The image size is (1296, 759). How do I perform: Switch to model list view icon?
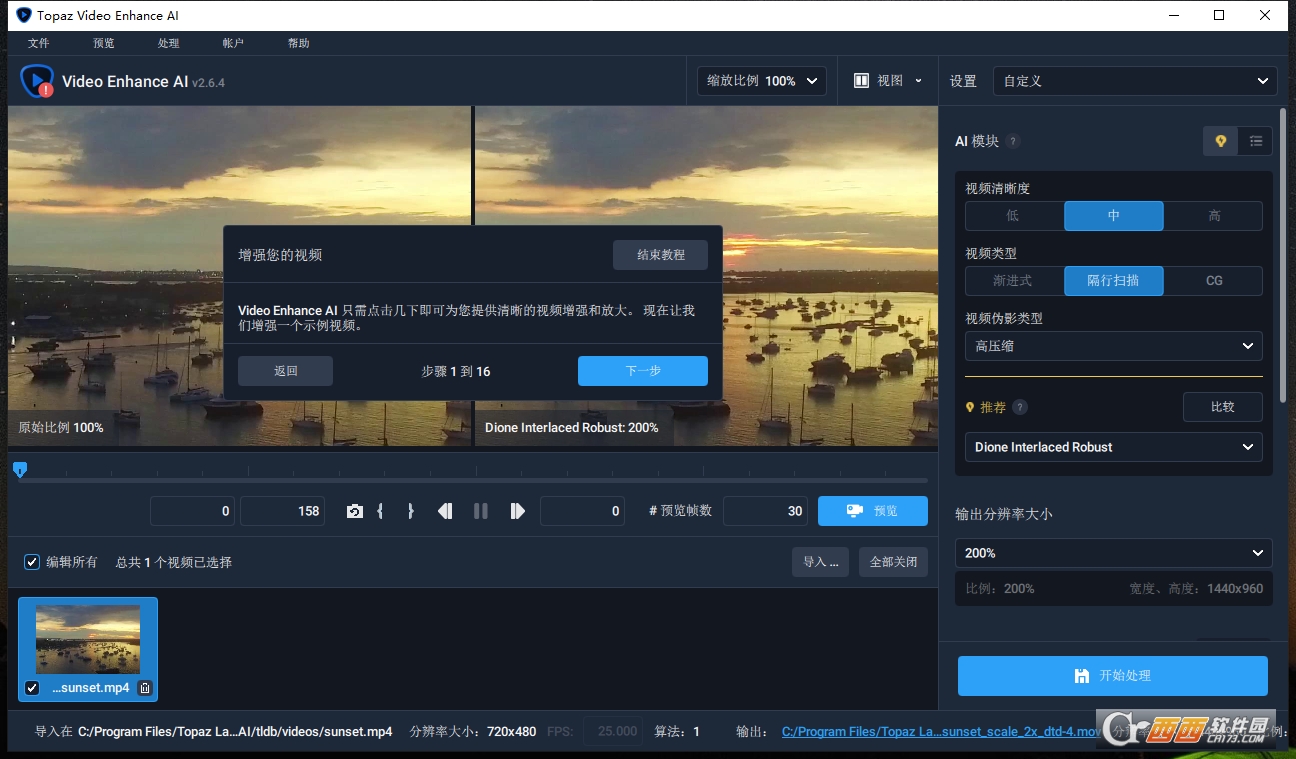[x=1255, y=141]
